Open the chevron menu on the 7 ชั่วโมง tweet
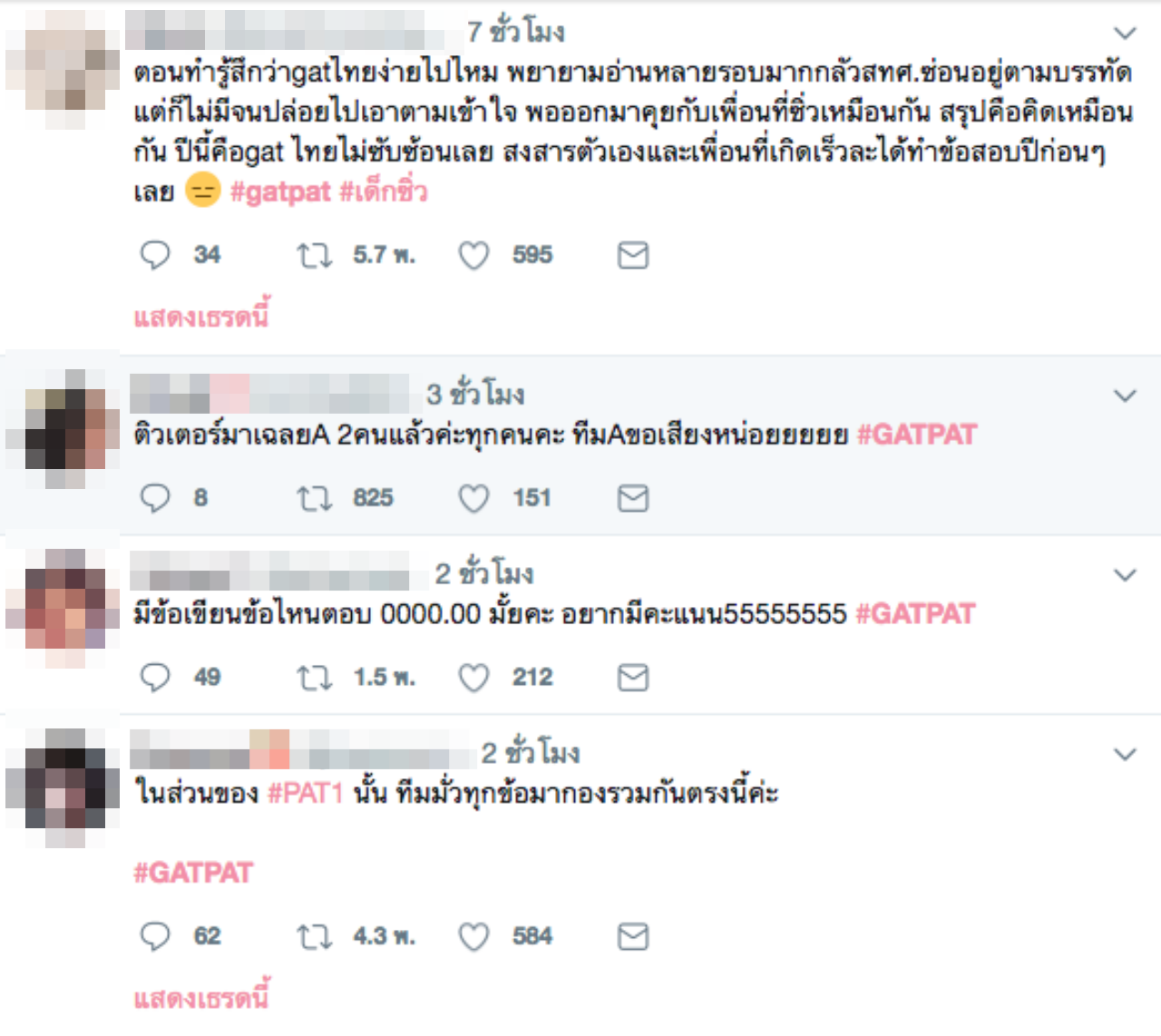This screenshot has width=1161, height=1036. coord(1125,34)
